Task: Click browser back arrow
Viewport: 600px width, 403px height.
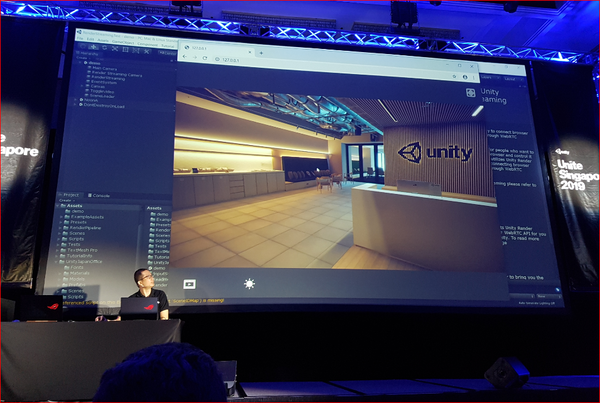Action: [x=185, y=57]
